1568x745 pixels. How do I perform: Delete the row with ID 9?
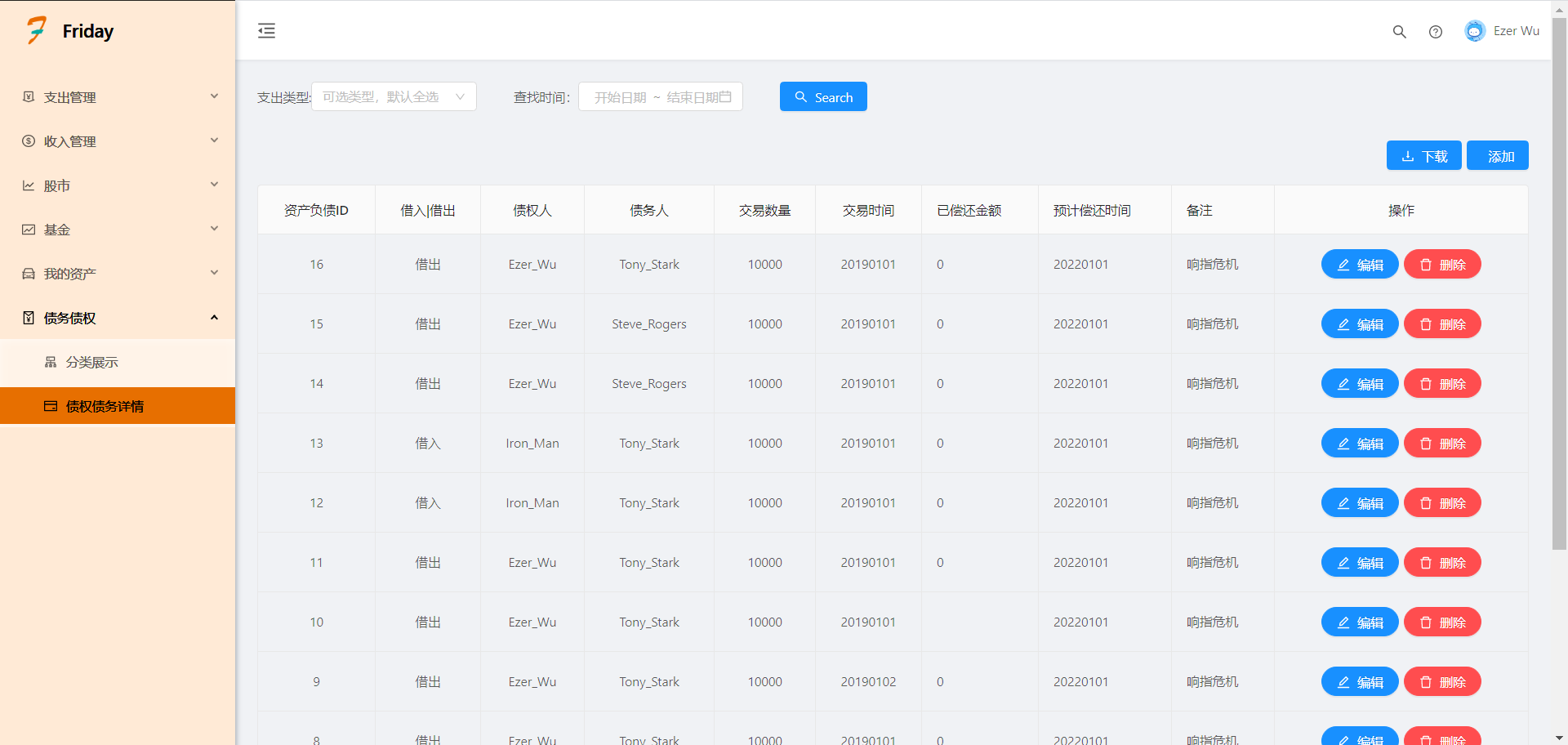tap(1442, 681)
